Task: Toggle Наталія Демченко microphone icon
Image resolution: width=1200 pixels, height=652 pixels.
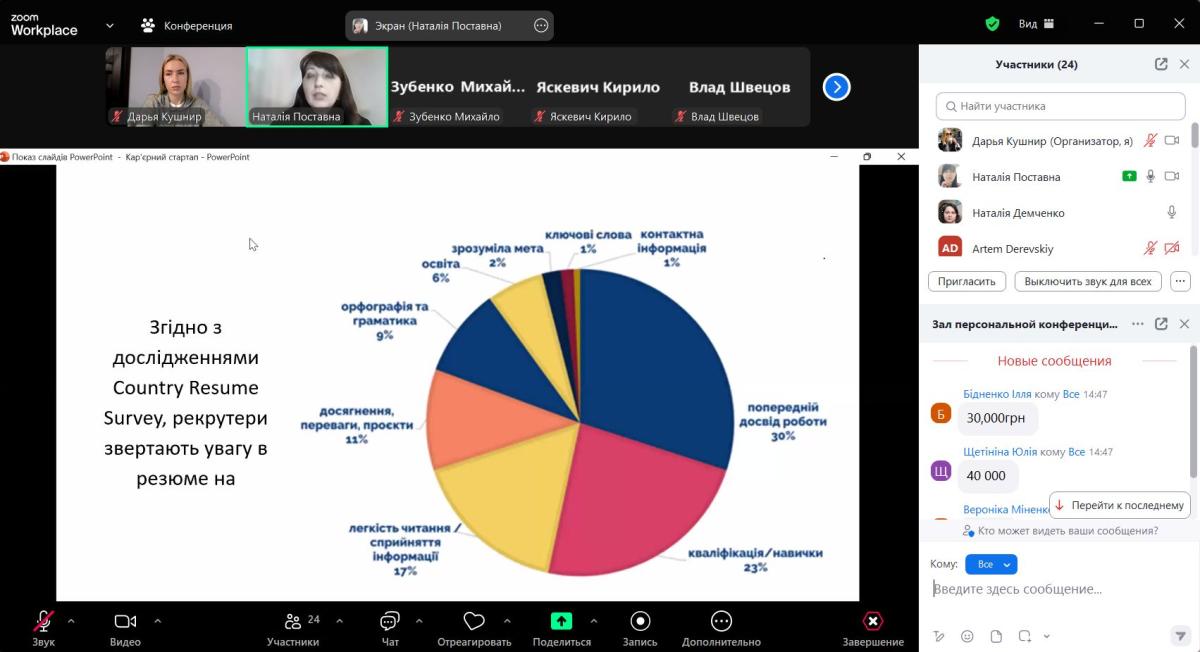Action: coord(1172,212)
